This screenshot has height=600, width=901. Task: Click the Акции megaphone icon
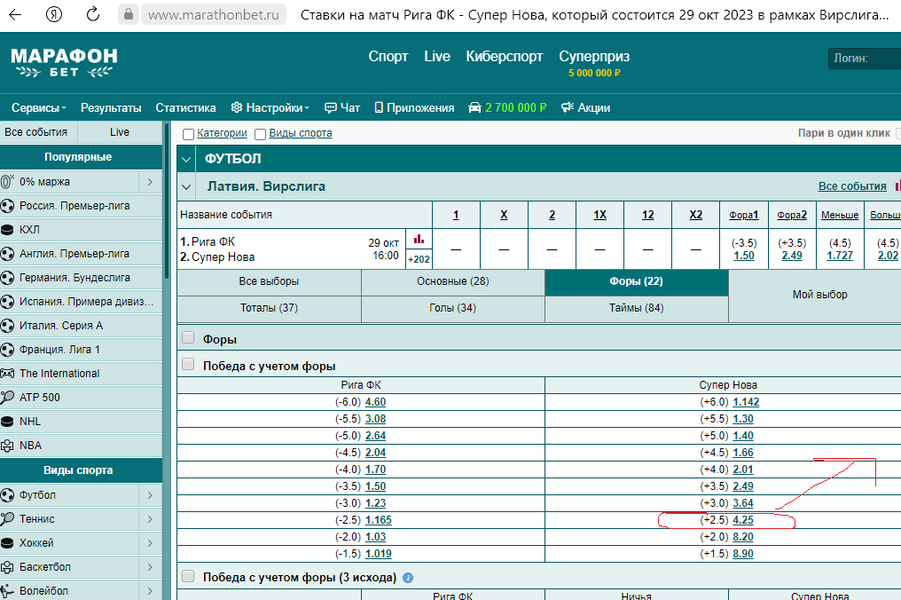pyautogui.click(x=567, y=108)
